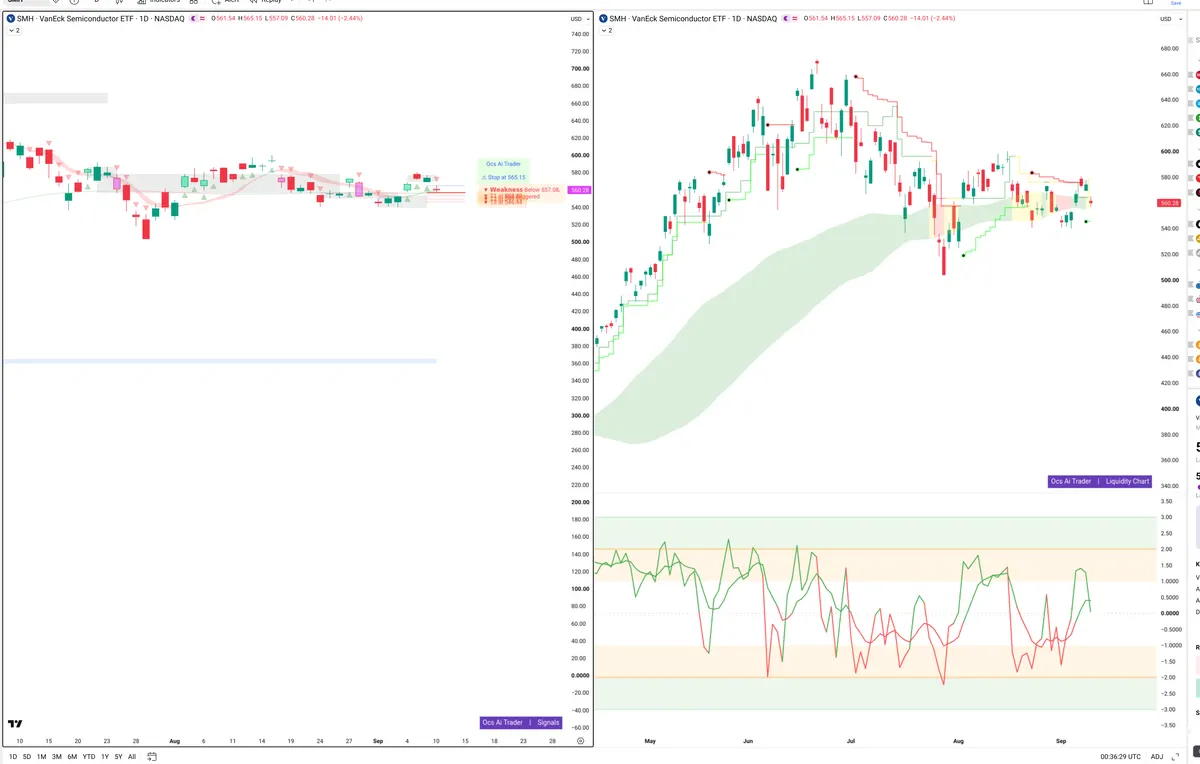
Task: Click the 560.28 price tag on left chart
Action: coord(580,190)
